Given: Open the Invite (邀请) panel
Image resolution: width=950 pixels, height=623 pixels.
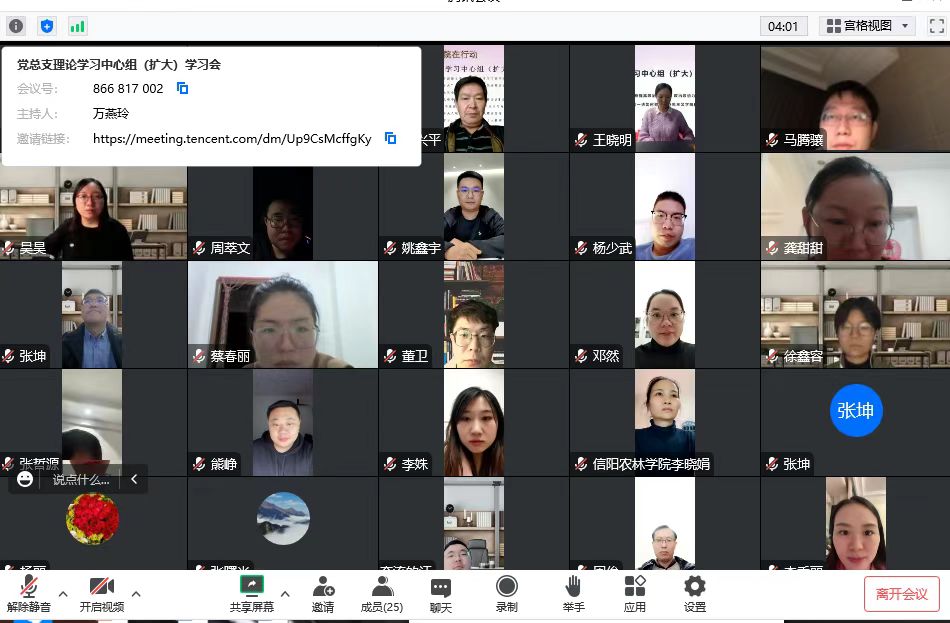Looking at the screenshot, I should (323, 593).
